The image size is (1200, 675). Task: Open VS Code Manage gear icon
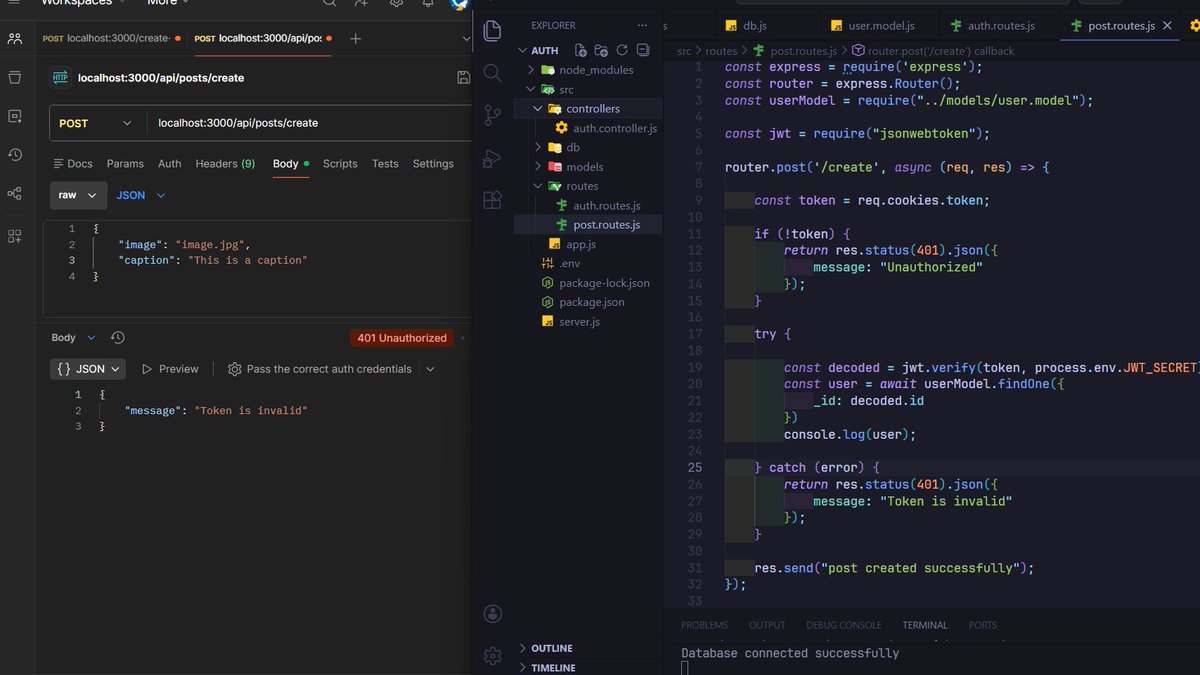click(492, 656)
